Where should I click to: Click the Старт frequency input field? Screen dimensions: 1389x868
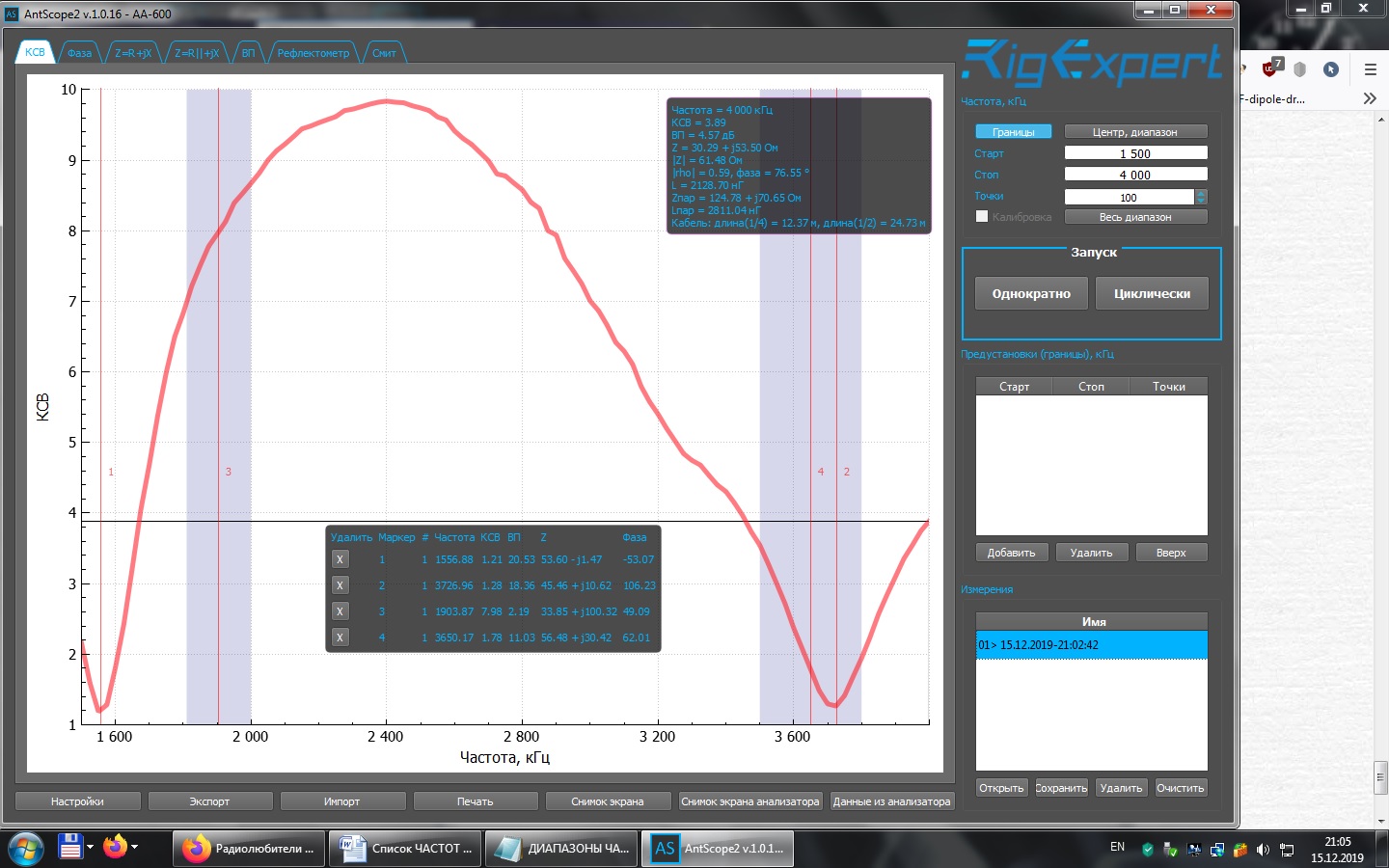point(1134,153)
